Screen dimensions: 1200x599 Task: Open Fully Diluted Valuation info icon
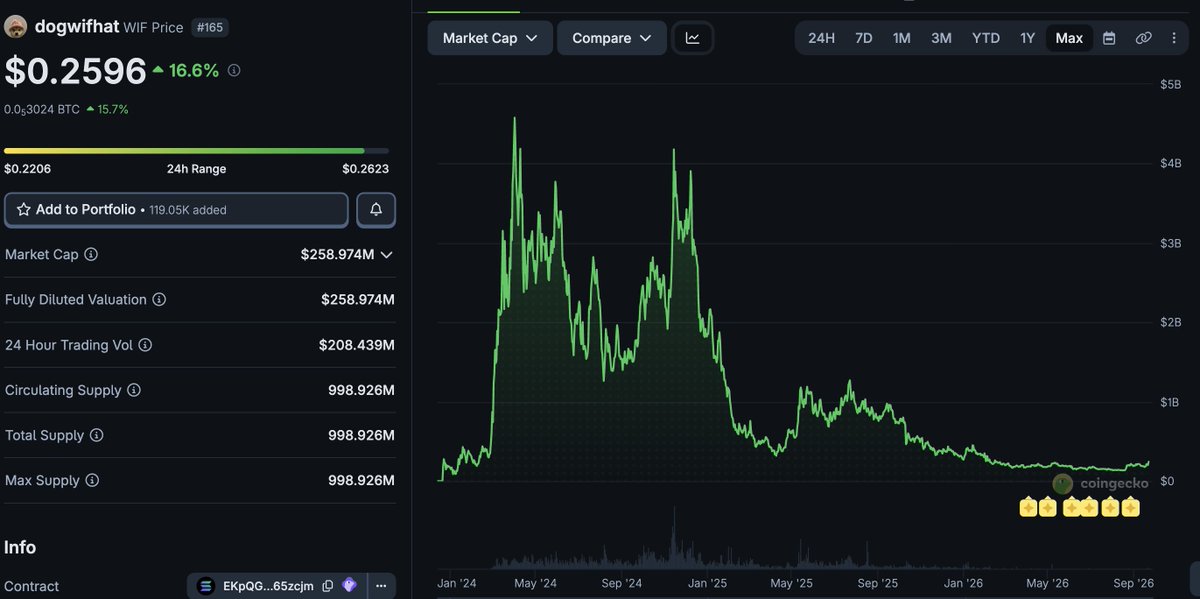[159, 300]
